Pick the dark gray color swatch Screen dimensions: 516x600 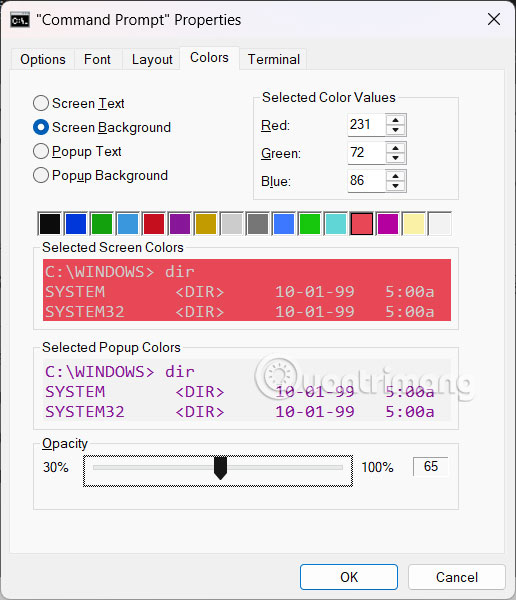(258, 224)
